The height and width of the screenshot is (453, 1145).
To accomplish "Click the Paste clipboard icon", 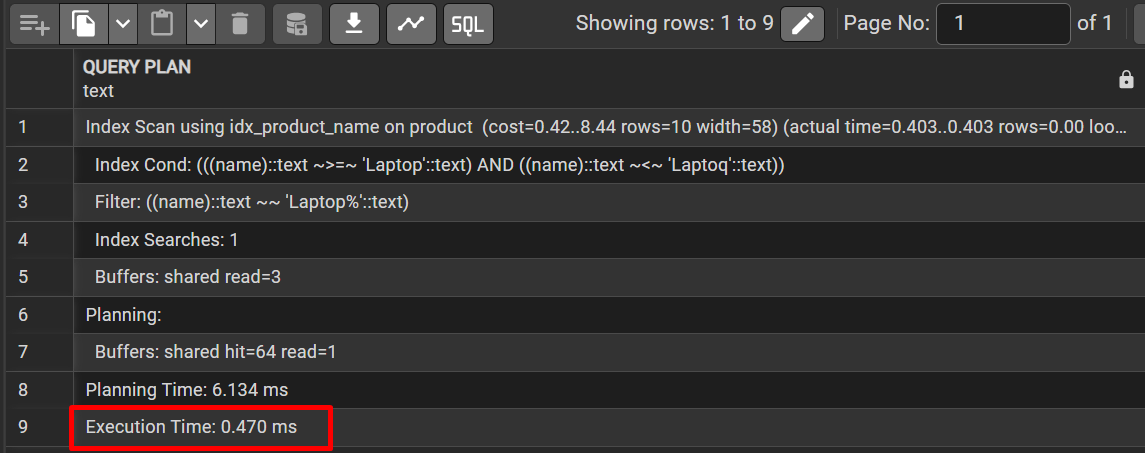I will pyautogui.click(x=162, y=23).
